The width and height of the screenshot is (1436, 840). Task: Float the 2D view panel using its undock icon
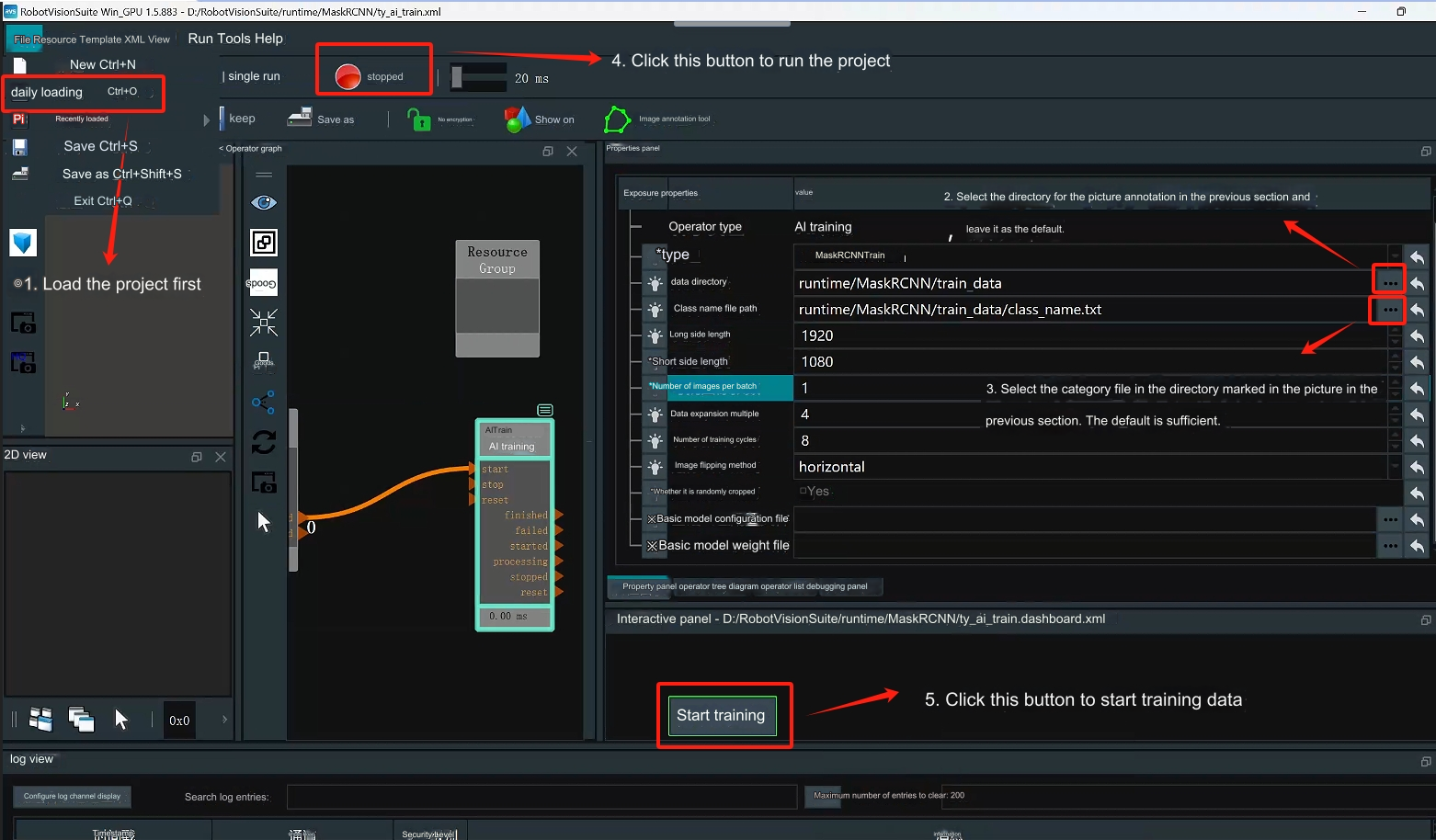[x=196, y=457]
